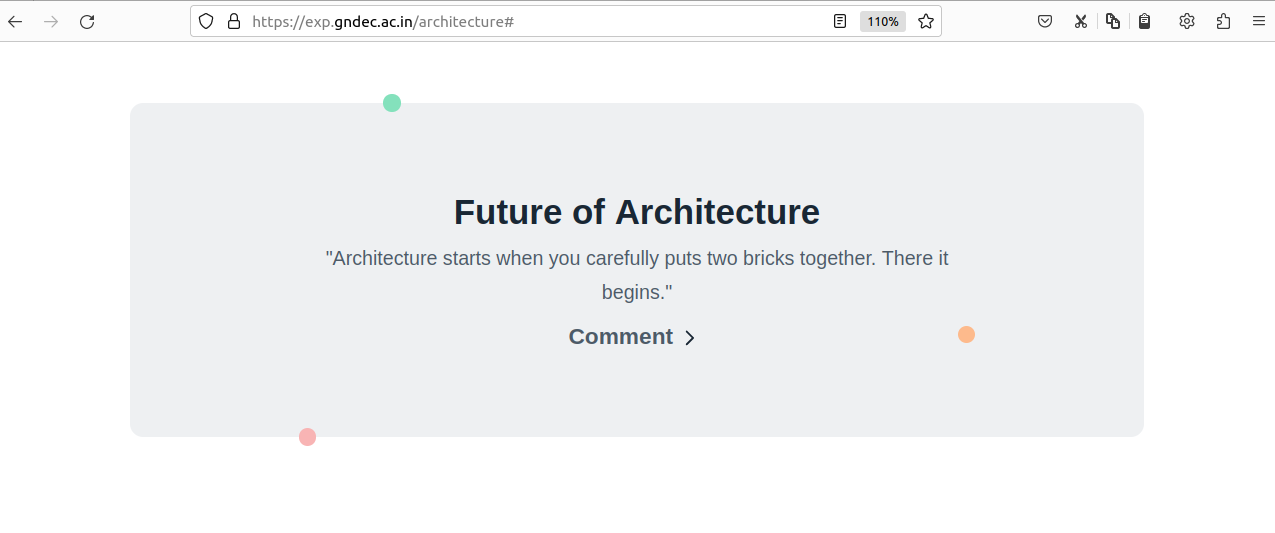The width and height of the screenshot is (1275, 533).
Task: Click the Comment link
Action: (620, 337)
